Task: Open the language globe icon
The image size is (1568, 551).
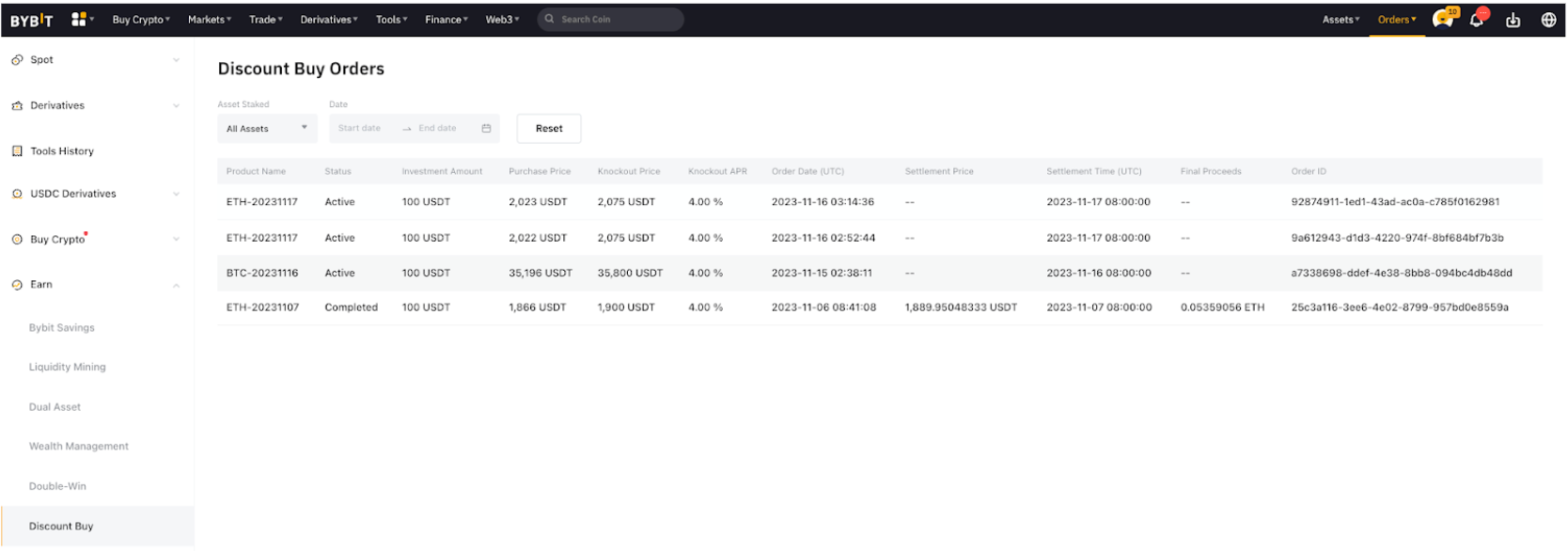Action: click(x=1548, y=20)
